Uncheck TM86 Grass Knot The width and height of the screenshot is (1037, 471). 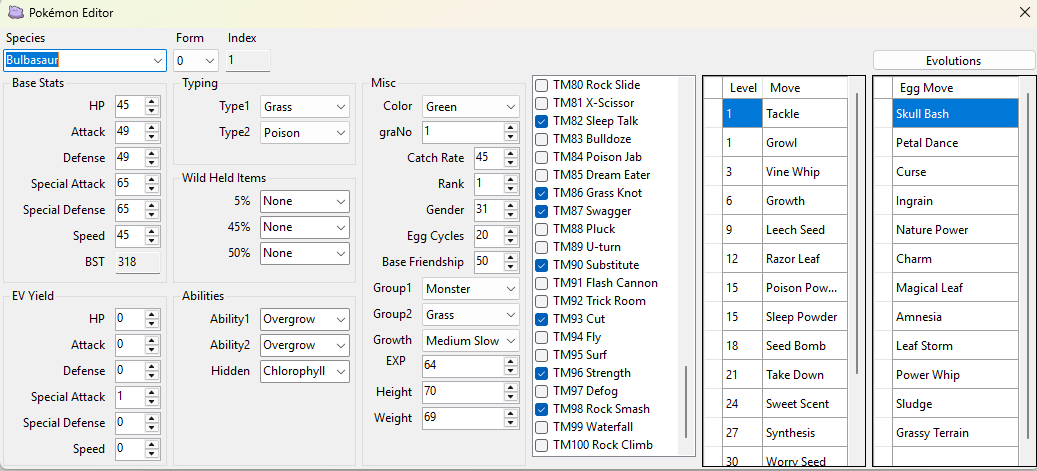pyautogui.click(x=541, y=193)
